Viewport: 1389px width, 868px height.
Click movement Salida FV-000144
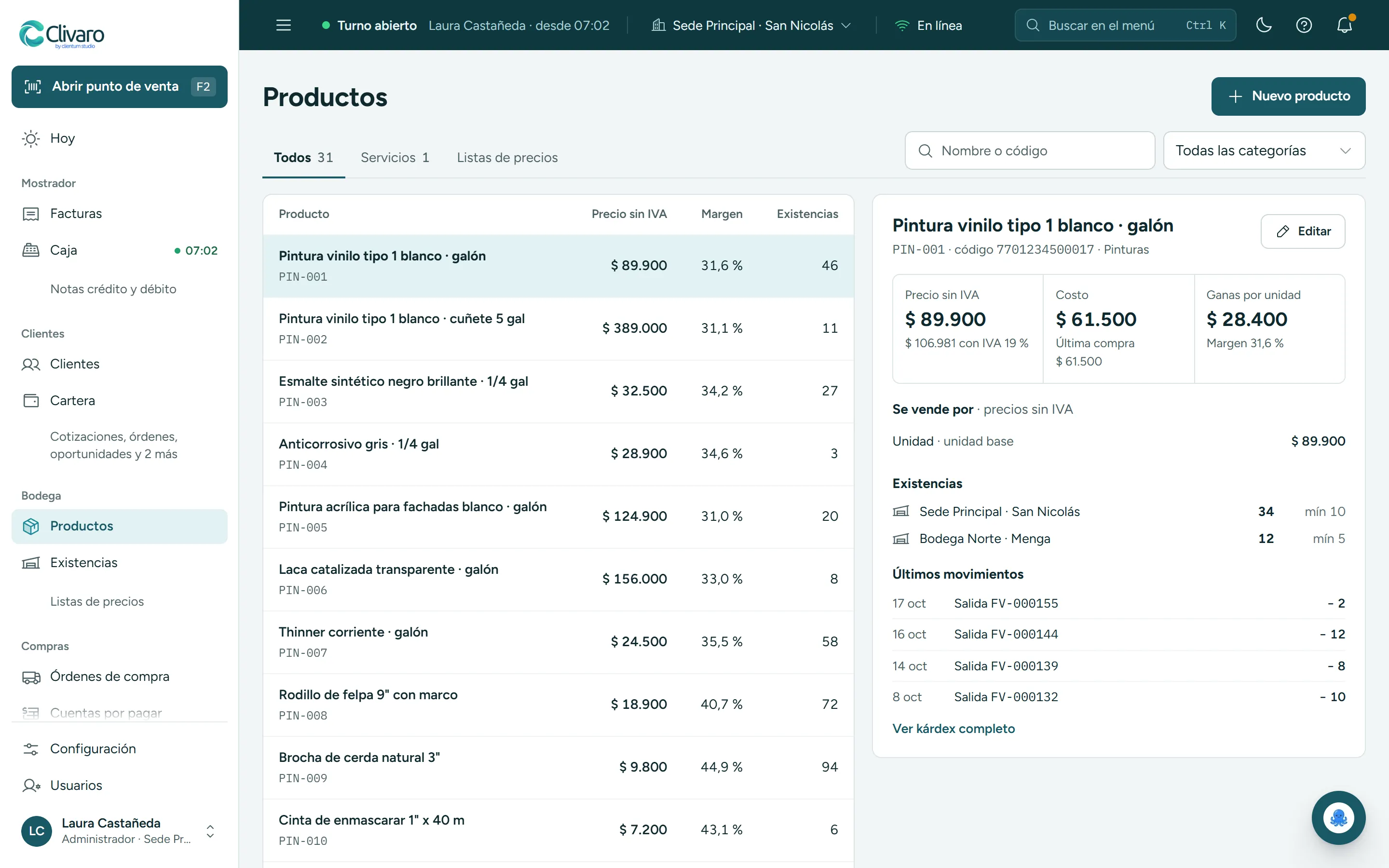coord(1118,634)
